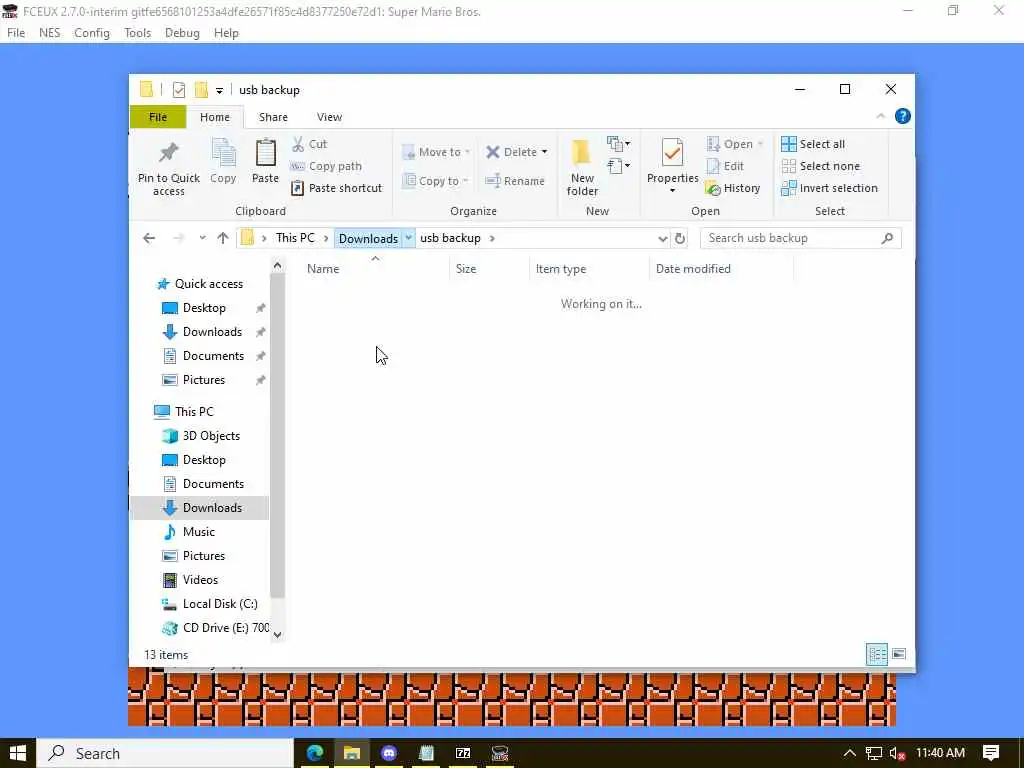The width and height of the screenshot is (1024, 768).
Task: Open Discord from taskbar
Action: [389, 753]
